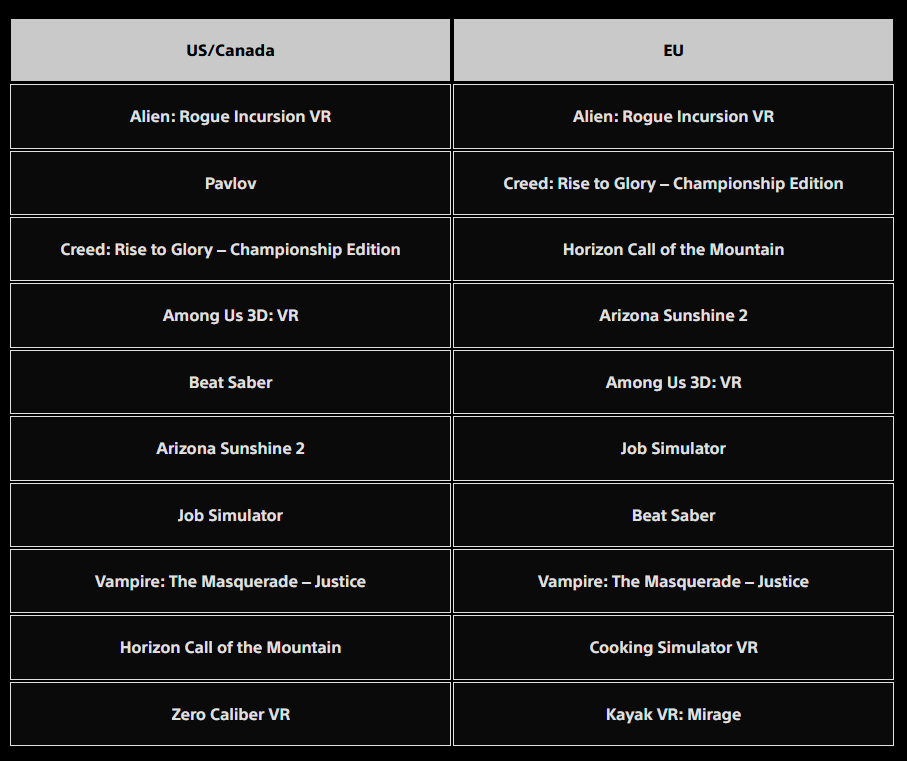The height and width of the screenshot is (761, 907).
Task: Click the Kayak VR: Mirage cell
Action: [x=673, y=714]
